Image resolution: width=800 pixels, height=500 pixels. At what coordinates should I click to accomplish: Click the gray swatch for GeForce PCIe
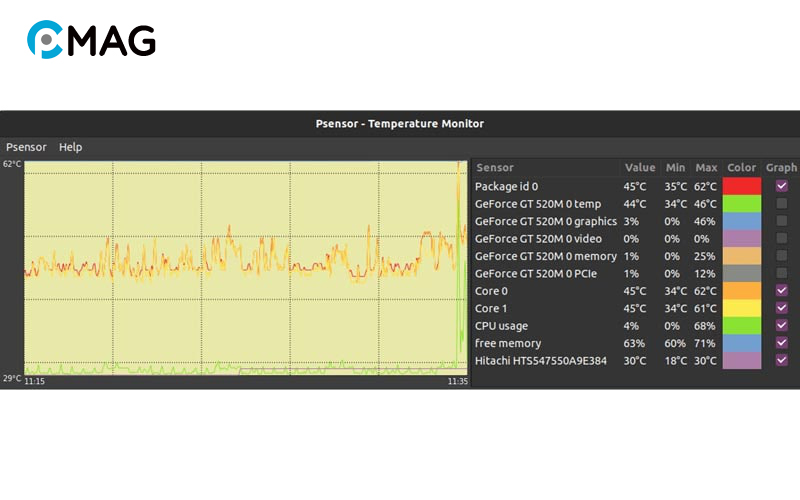pyautogui.click(x=741, y=273)
